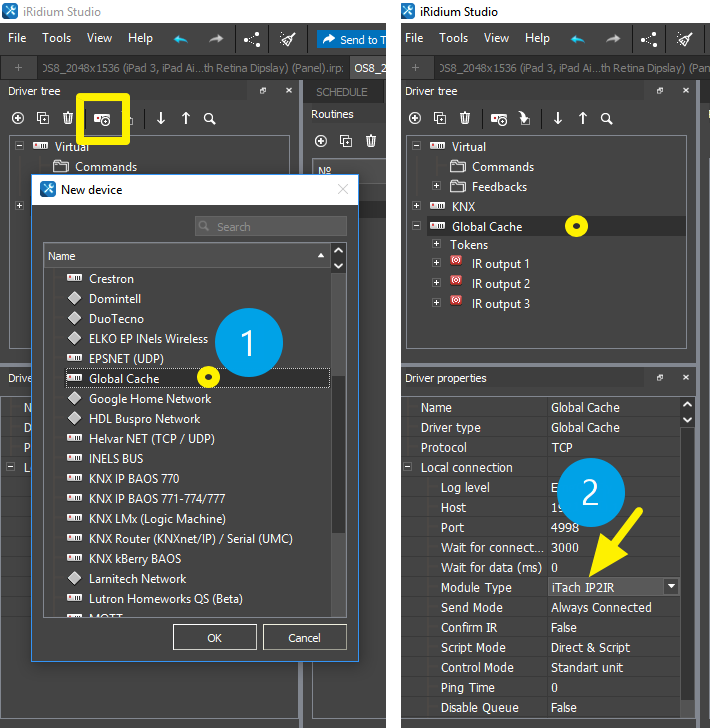
Task: Switch to SCHEDULE tab
Action: 342,92
